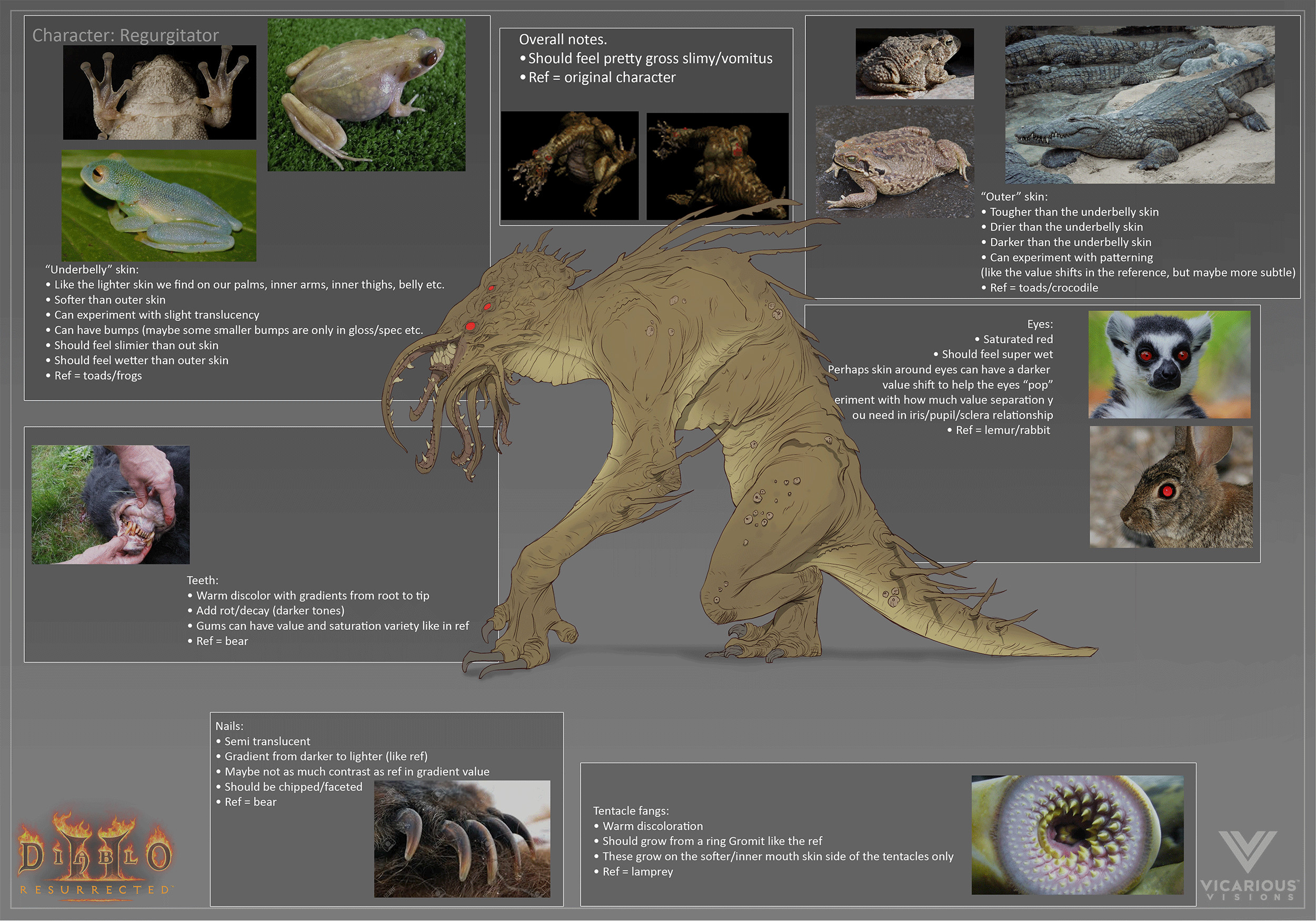Screen dimensions: 1316x921
Task: Select "Should feel super wet" bullet
Action: tap(993, 354)
